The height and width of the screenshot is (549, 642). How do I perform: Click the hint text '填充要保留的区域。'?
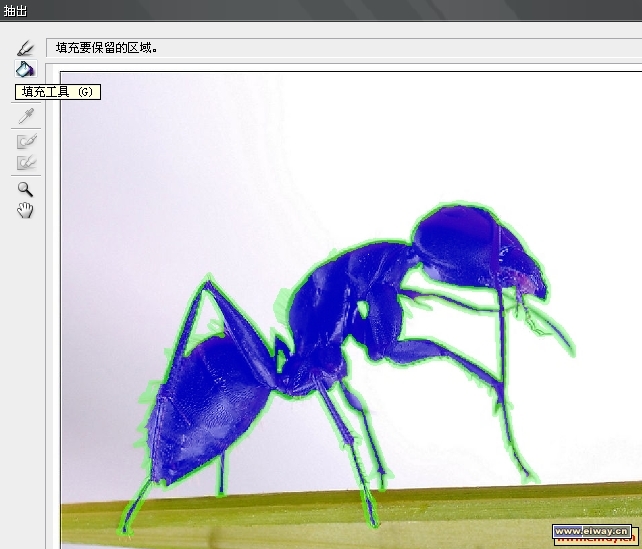pos(106,48)
